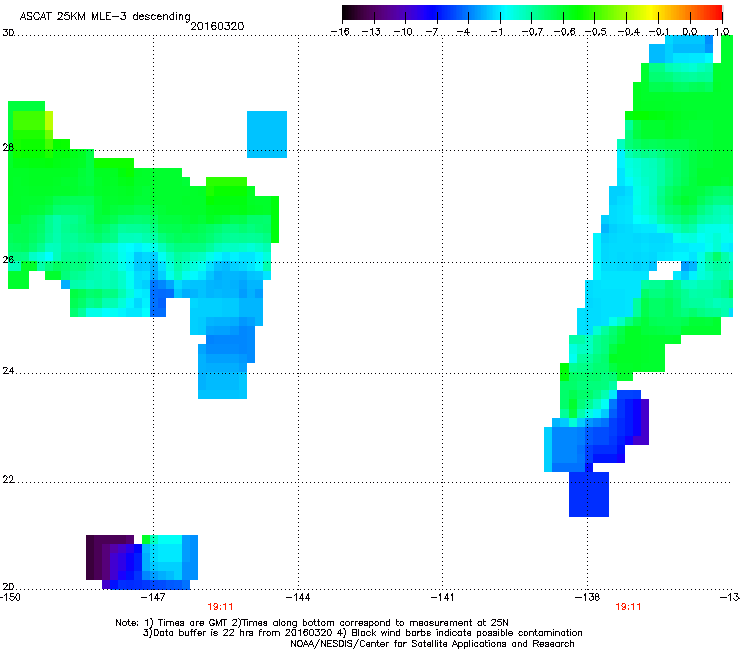Click the -7 color scale label
Screen dimensions: 740x650
pos(432,32)
